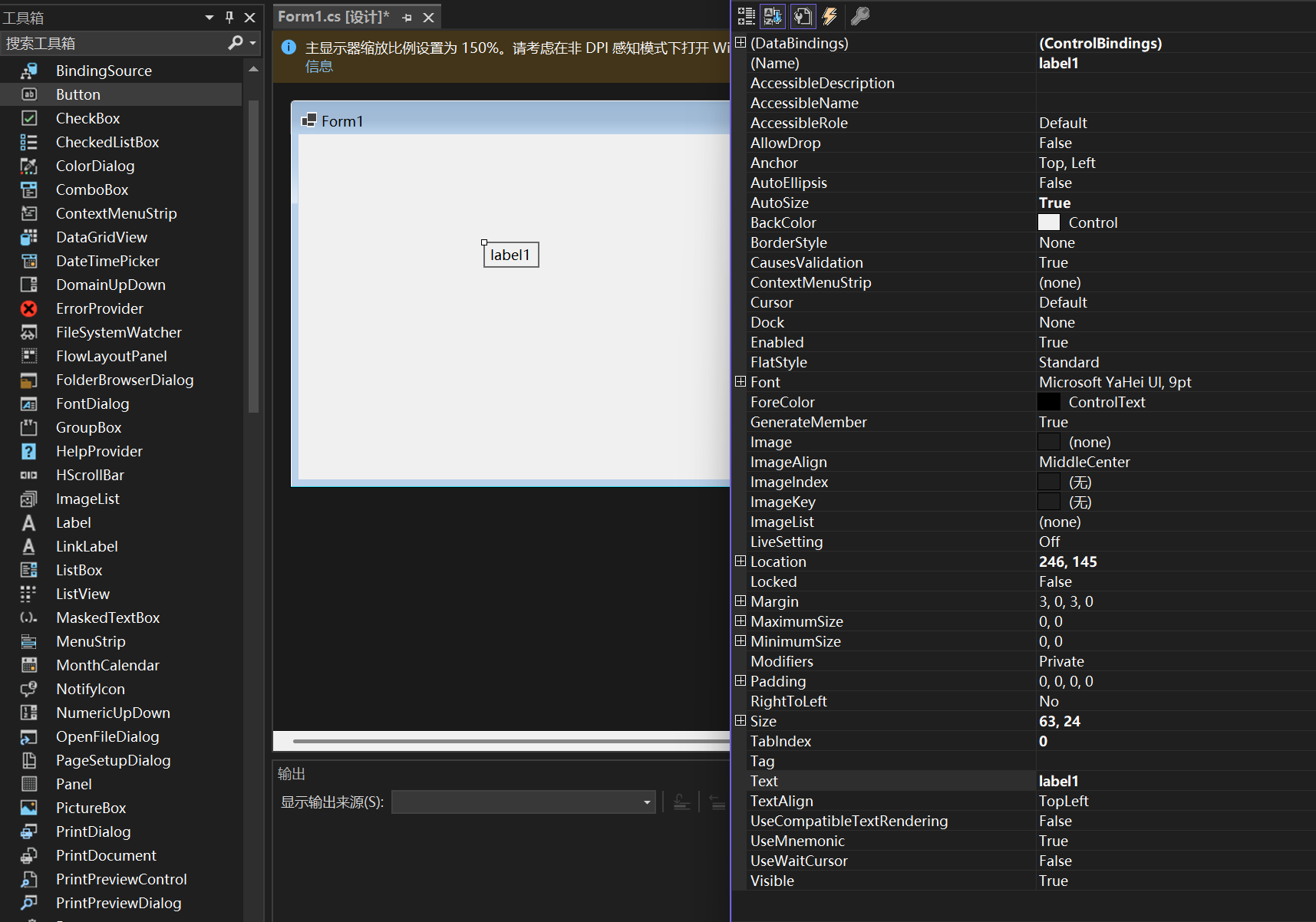Select the AutoEllipsis False value
The image size is (1316, 922).
pos(1056,183)
